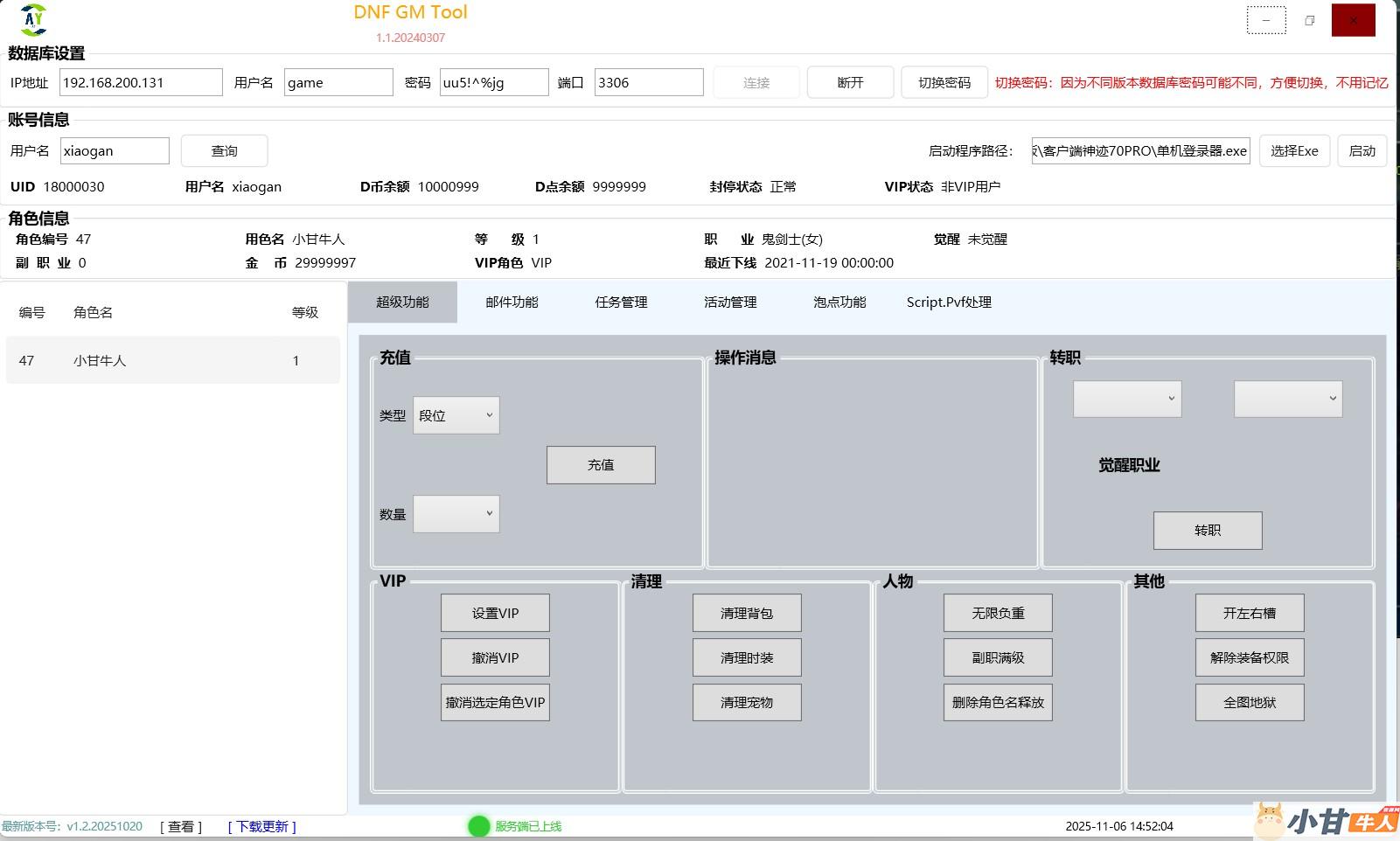
Task: Click the 下载更新 link
Action: pos(262,826)
